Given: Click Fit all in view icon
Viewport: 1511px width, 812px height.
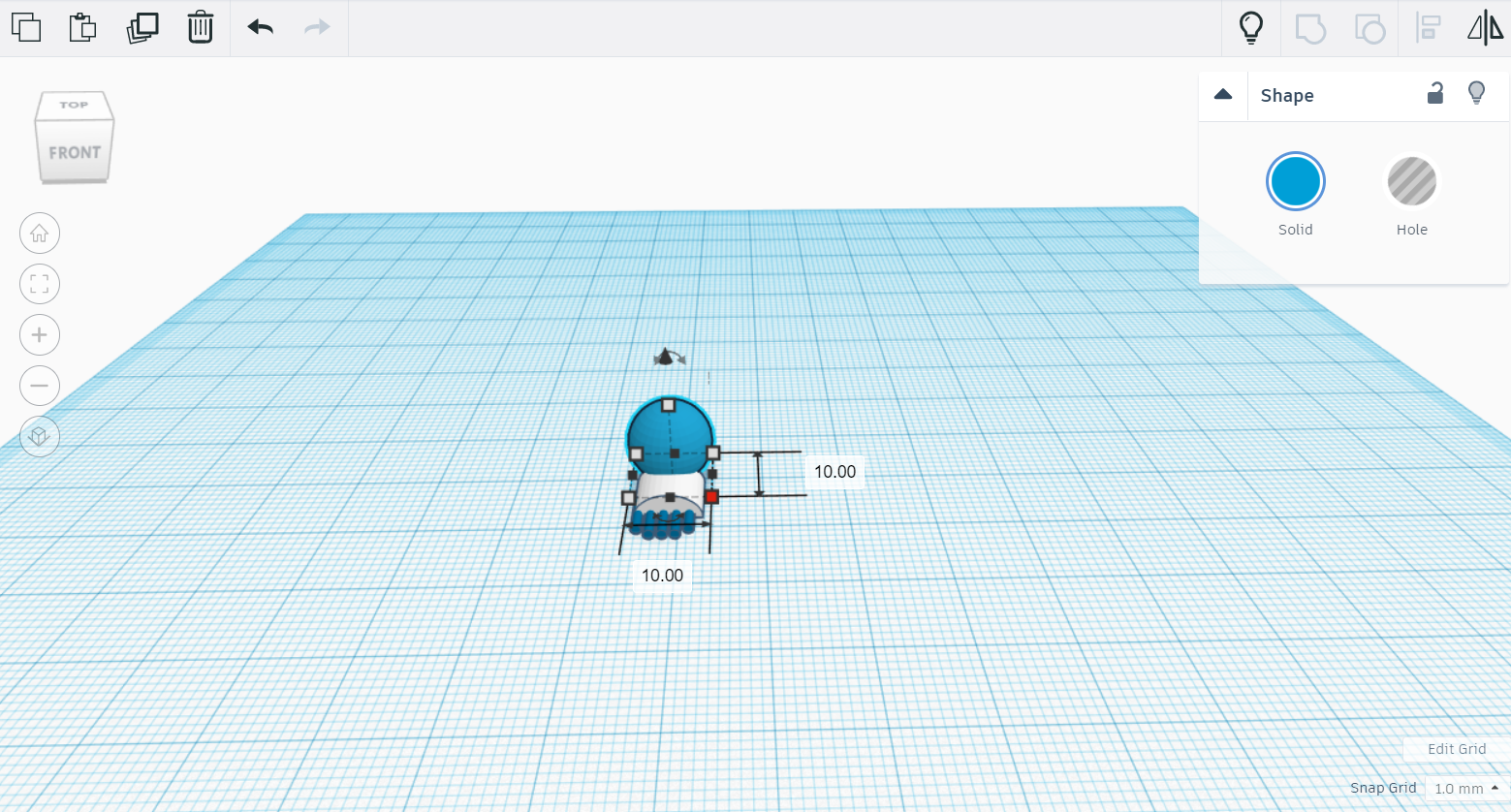Looking at the screenshot, I should tap(40, 284).
